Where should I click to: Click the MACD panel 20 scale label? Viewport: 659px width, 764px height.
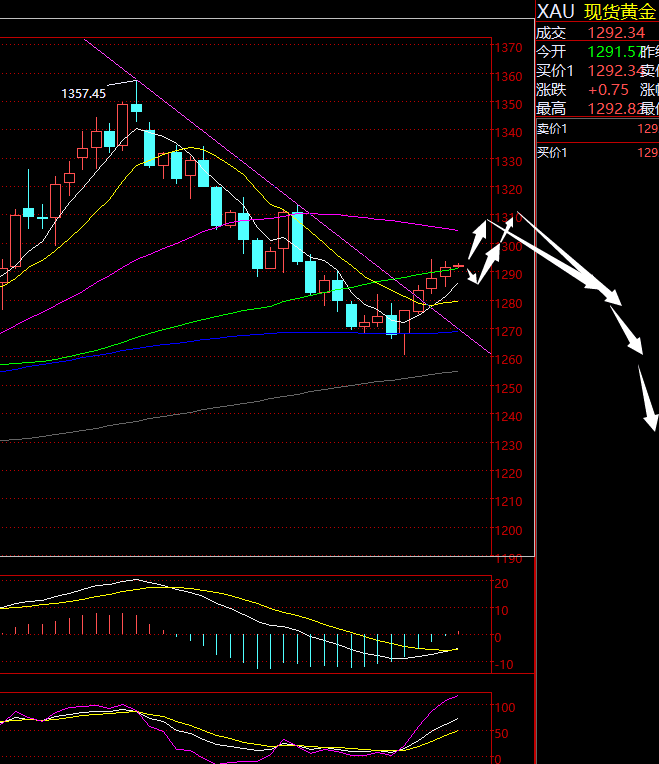tap(502, 584)
